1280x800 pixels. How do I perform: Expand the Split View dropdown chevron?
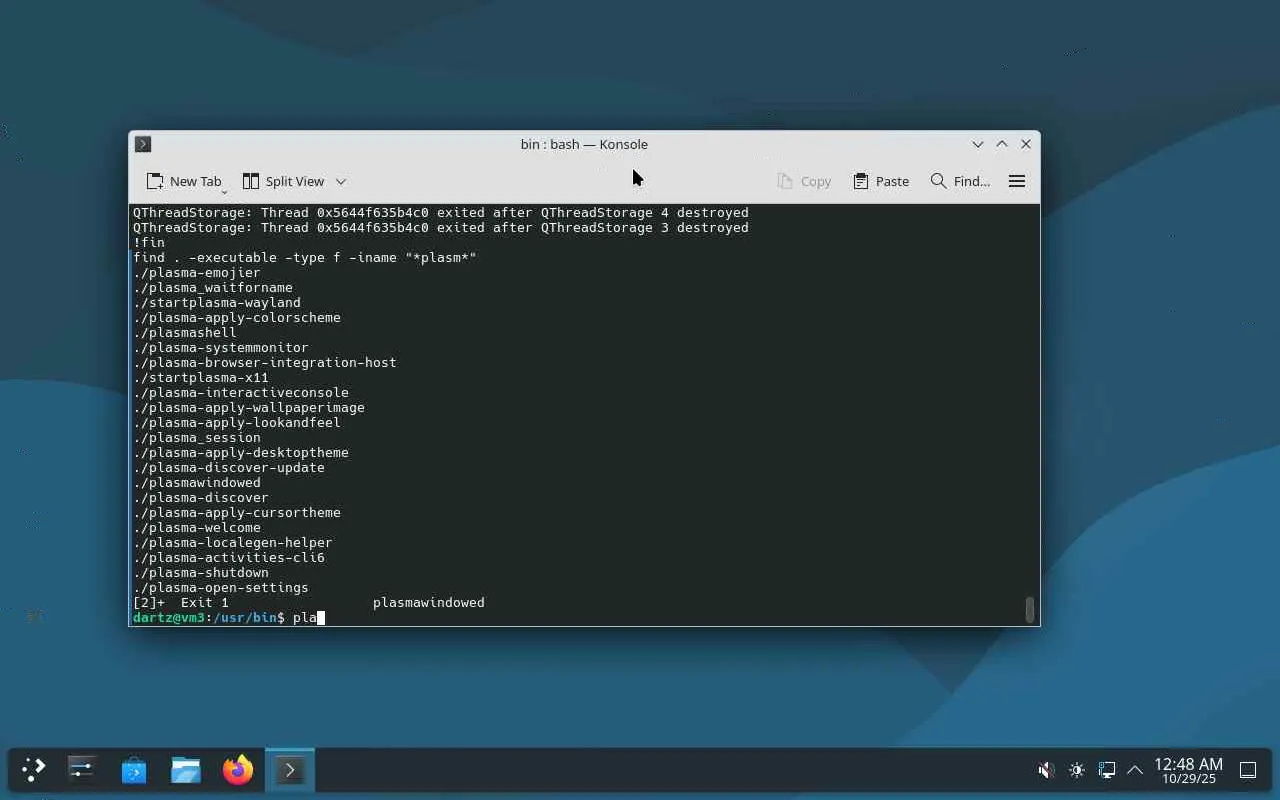click(341, 181)
